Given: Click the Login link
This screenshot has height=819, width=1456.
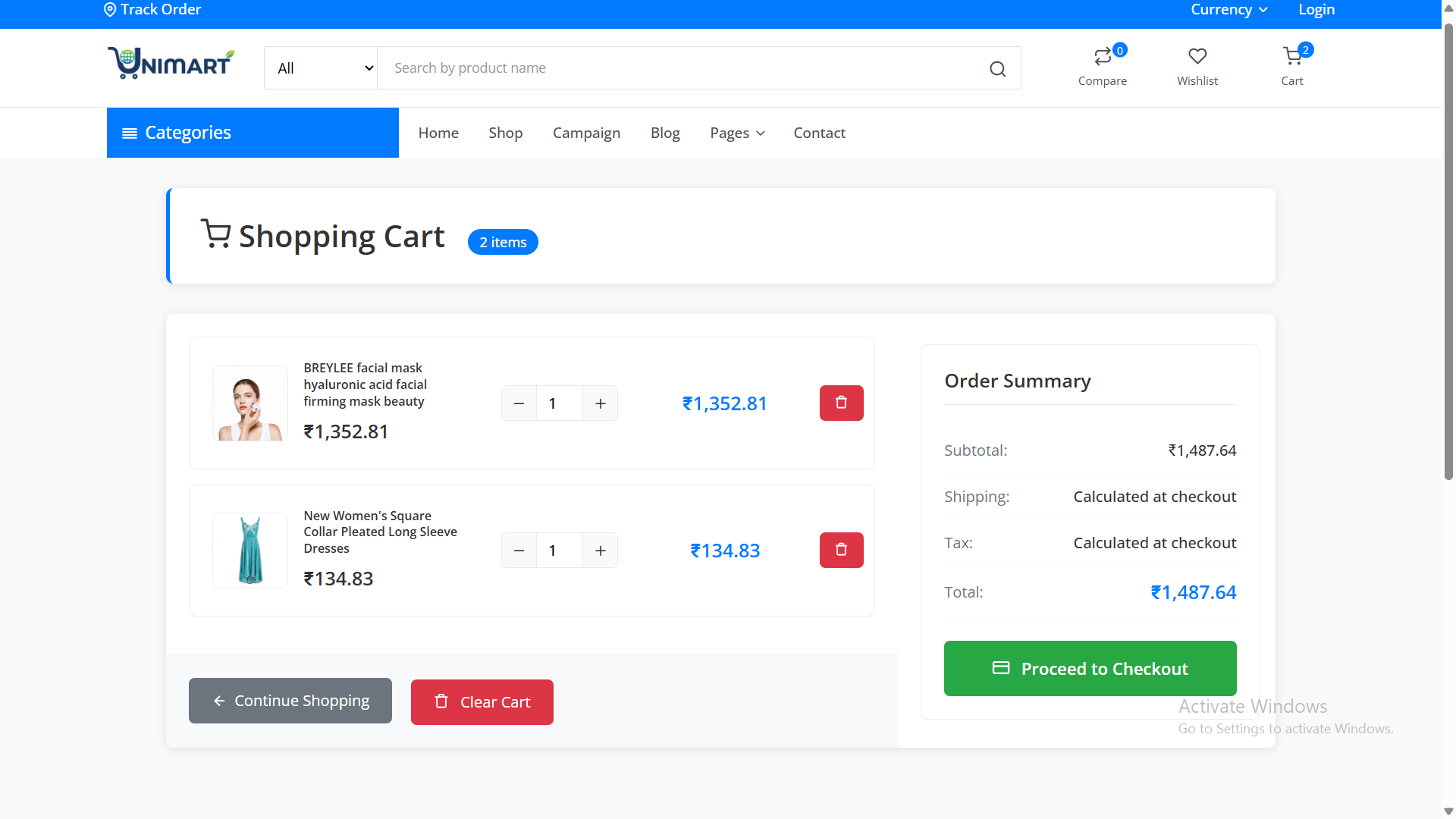Looking at the screenshot, I should point(1316,10).
